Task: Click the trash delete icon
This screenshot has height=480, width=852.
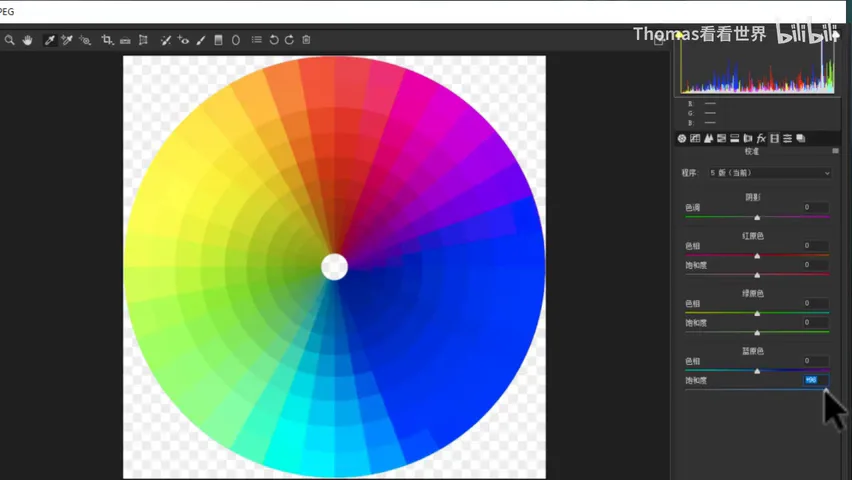Action: tap(306, 40)
